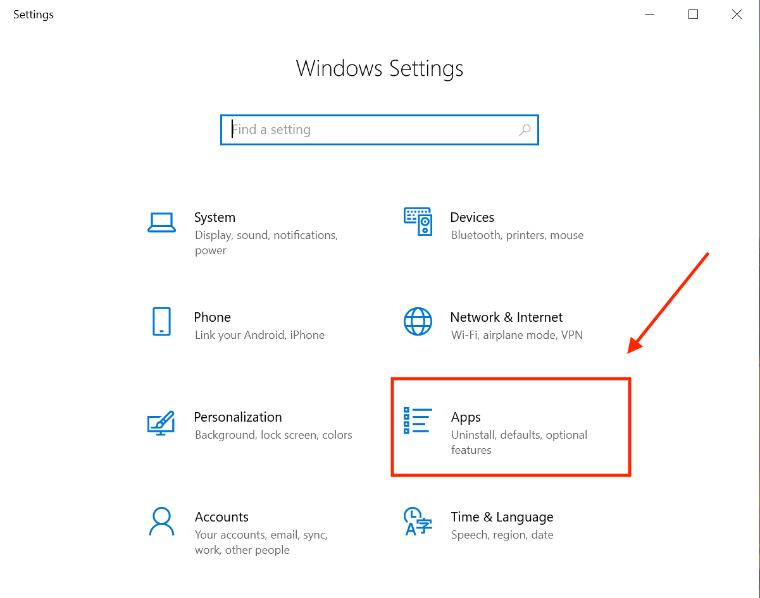760x598 pixels.
Task: Open the Time & Language icon
Action: coord(417,521)
